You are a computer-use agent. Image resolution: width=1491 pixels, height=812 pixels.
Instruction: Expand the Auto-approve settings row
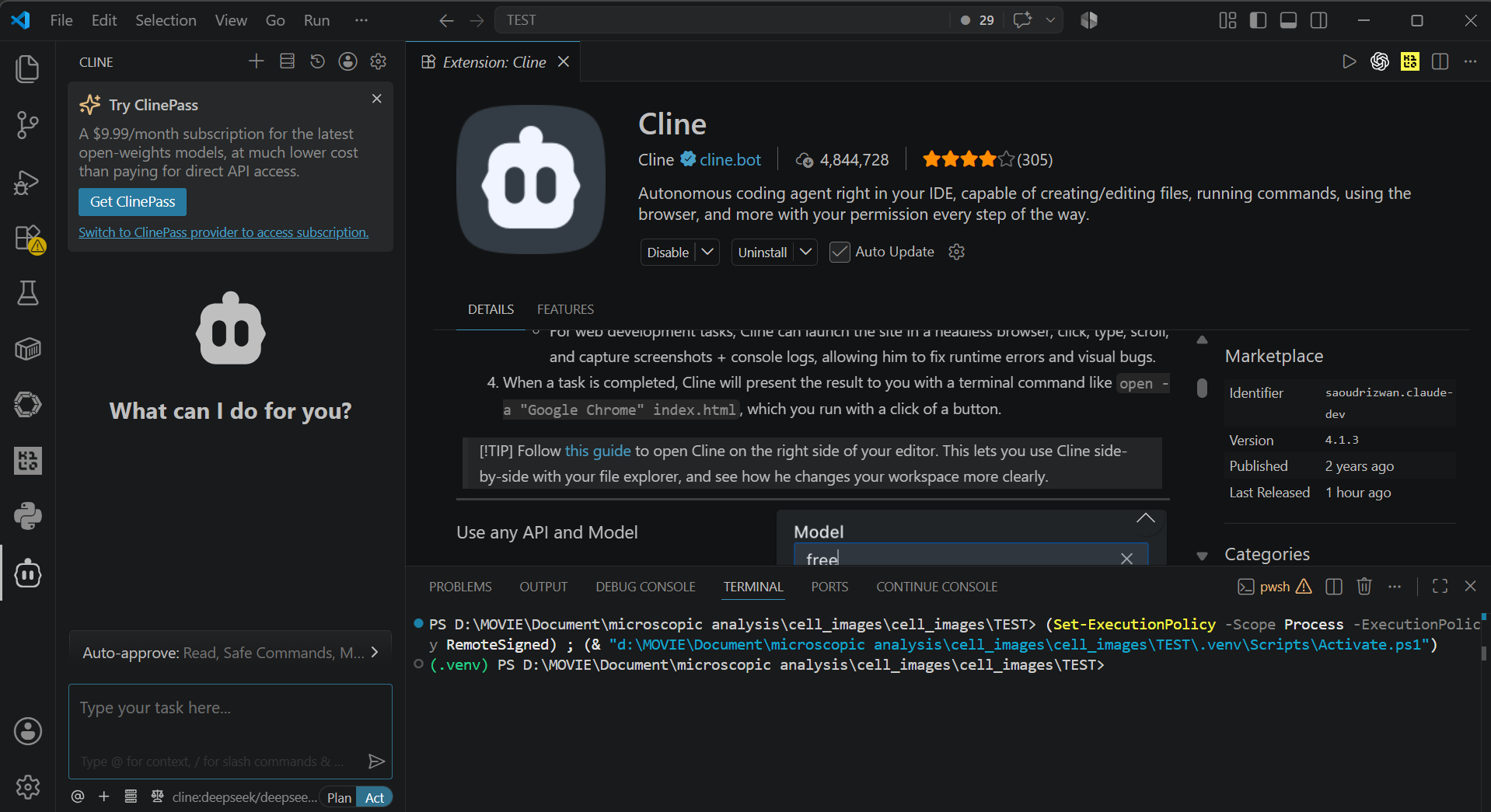tap(230, 653)
